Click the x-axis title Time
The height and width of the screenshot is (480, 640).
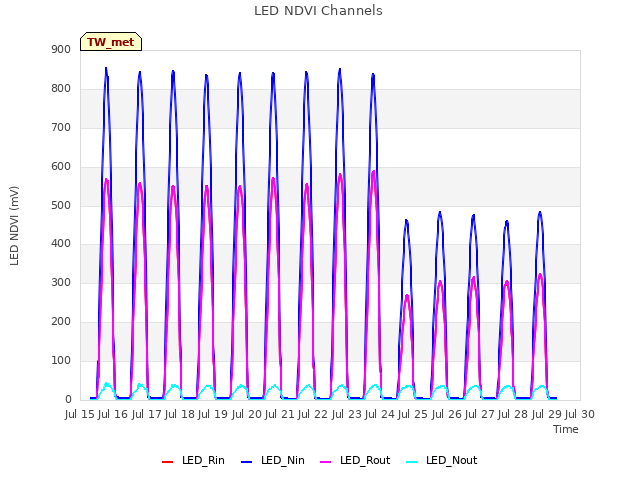coord(566,429)
